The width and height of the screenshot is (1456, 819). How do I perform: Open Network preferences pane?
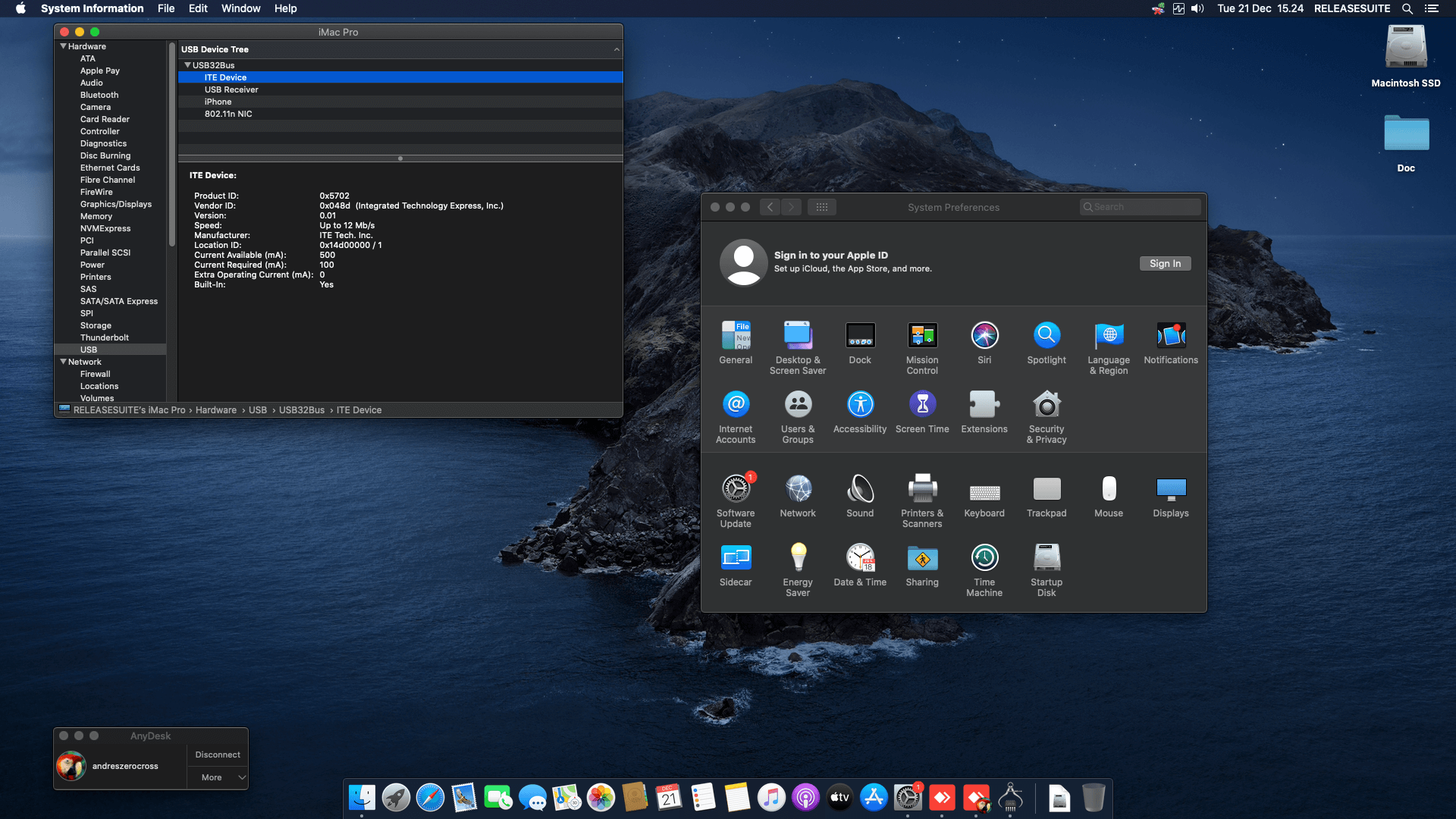[x=798, y=496]
